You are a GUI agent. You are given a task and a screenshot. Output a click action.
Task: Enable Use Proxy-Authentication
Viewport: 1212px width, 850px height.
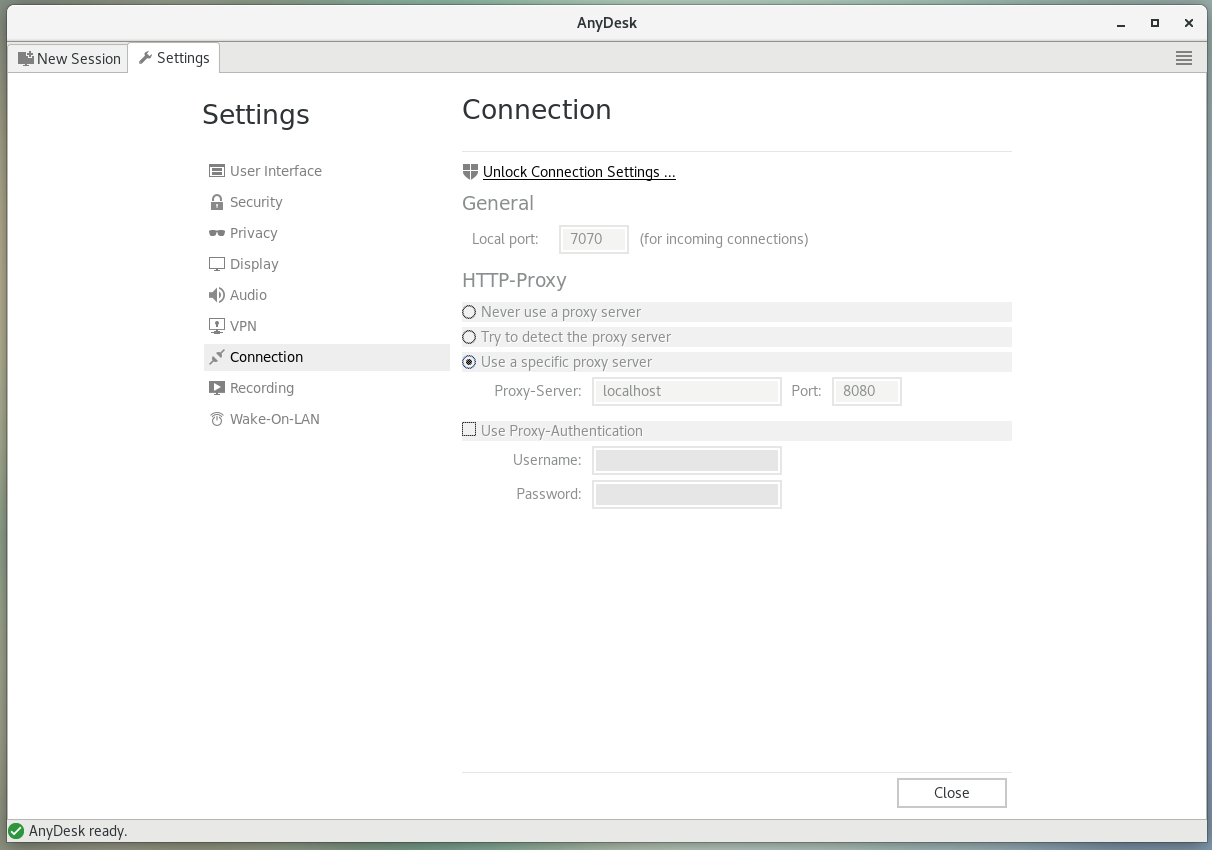coord(469,429)
